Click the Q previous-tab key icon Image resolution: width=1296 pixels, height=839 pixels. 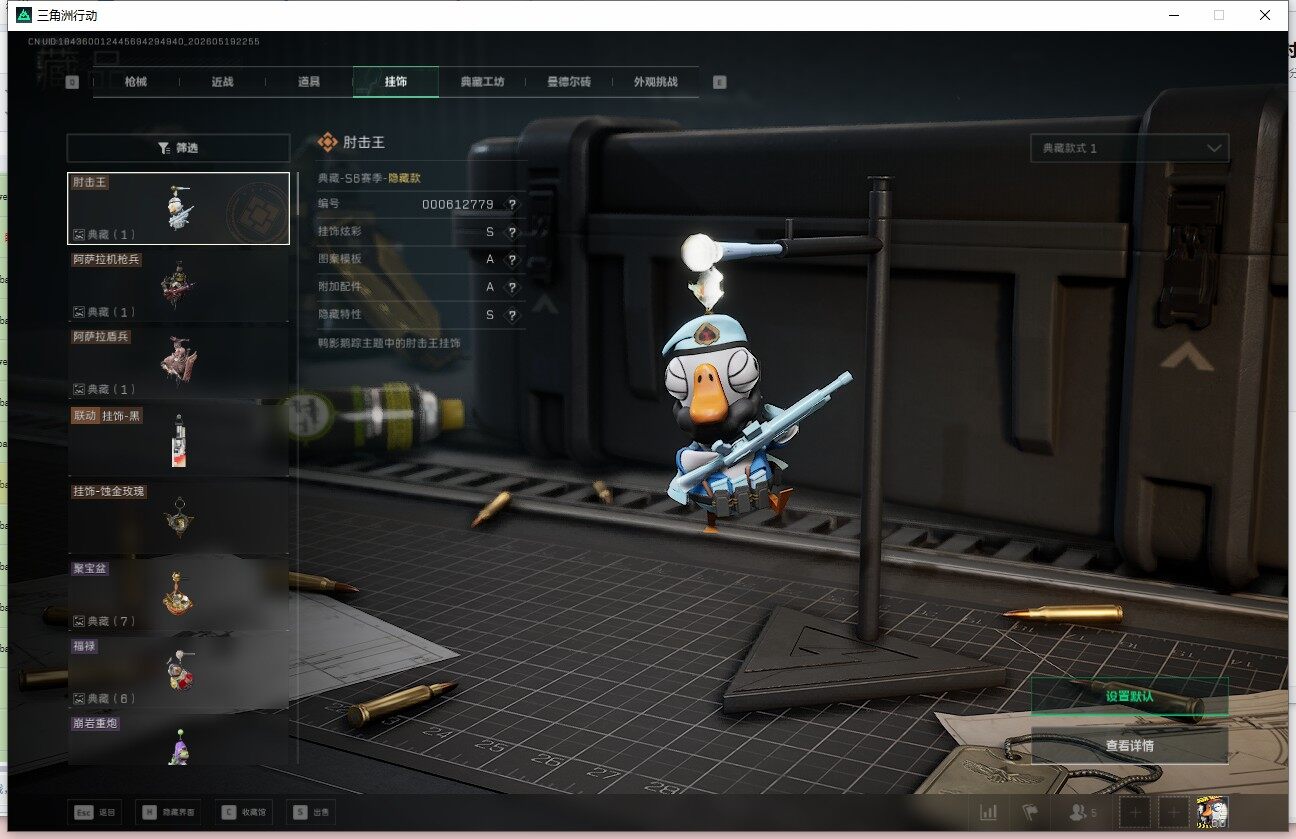pos(72,82)
